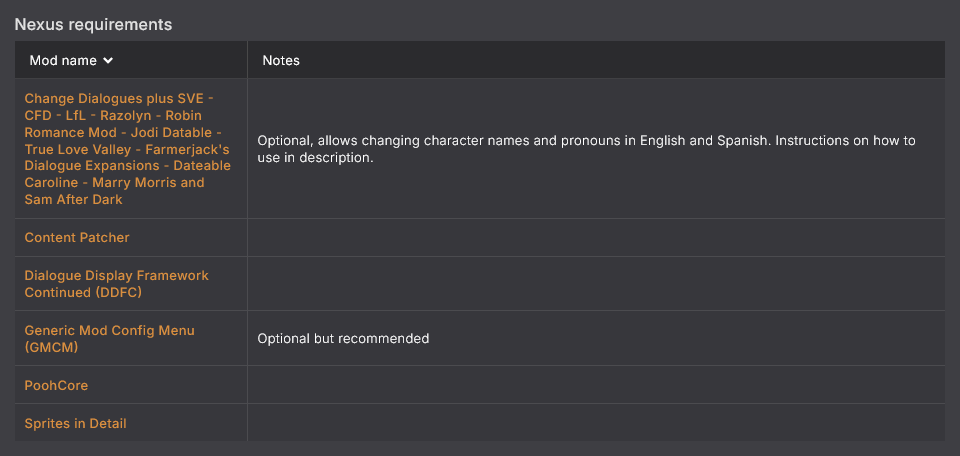Sort the table by the Mod name header
Image resolution: width=960 pixels, height=456 pixels.
point(63,60)
